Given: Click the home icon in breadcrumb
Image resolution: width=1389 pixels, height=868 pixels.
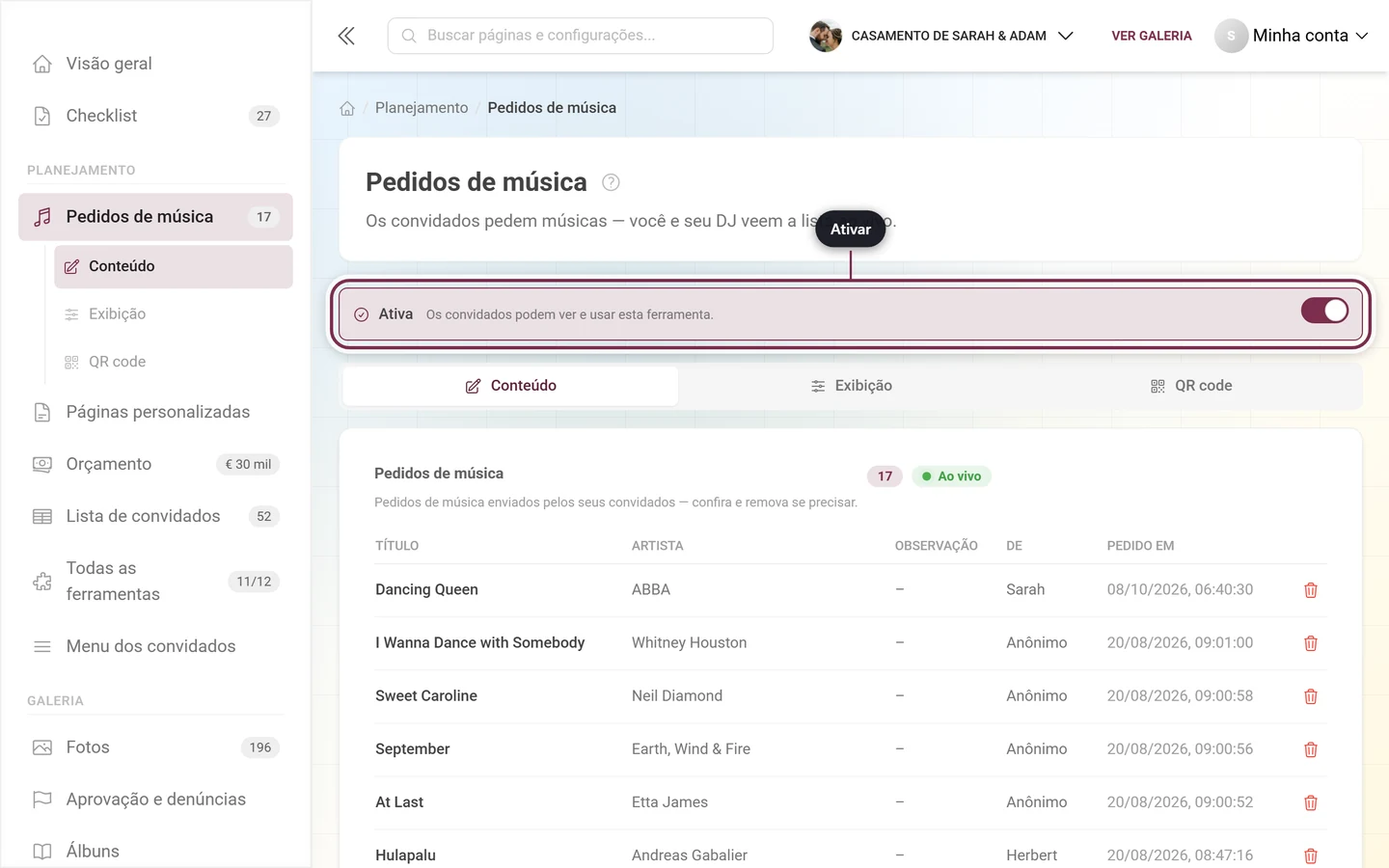Looking at the screenshot, I should click(347, 108).
